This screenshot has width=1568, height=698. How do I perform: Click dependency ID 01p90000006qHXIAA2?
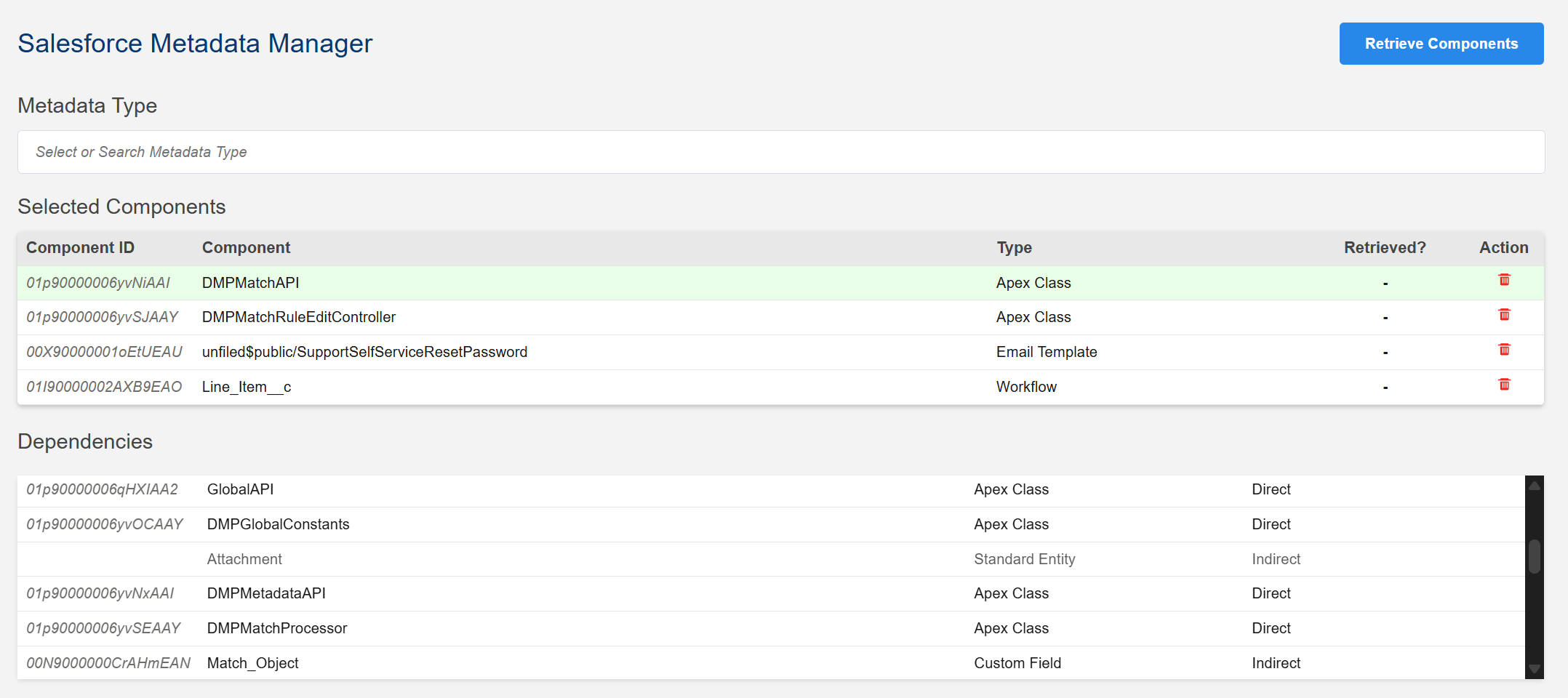click(102, 489)
